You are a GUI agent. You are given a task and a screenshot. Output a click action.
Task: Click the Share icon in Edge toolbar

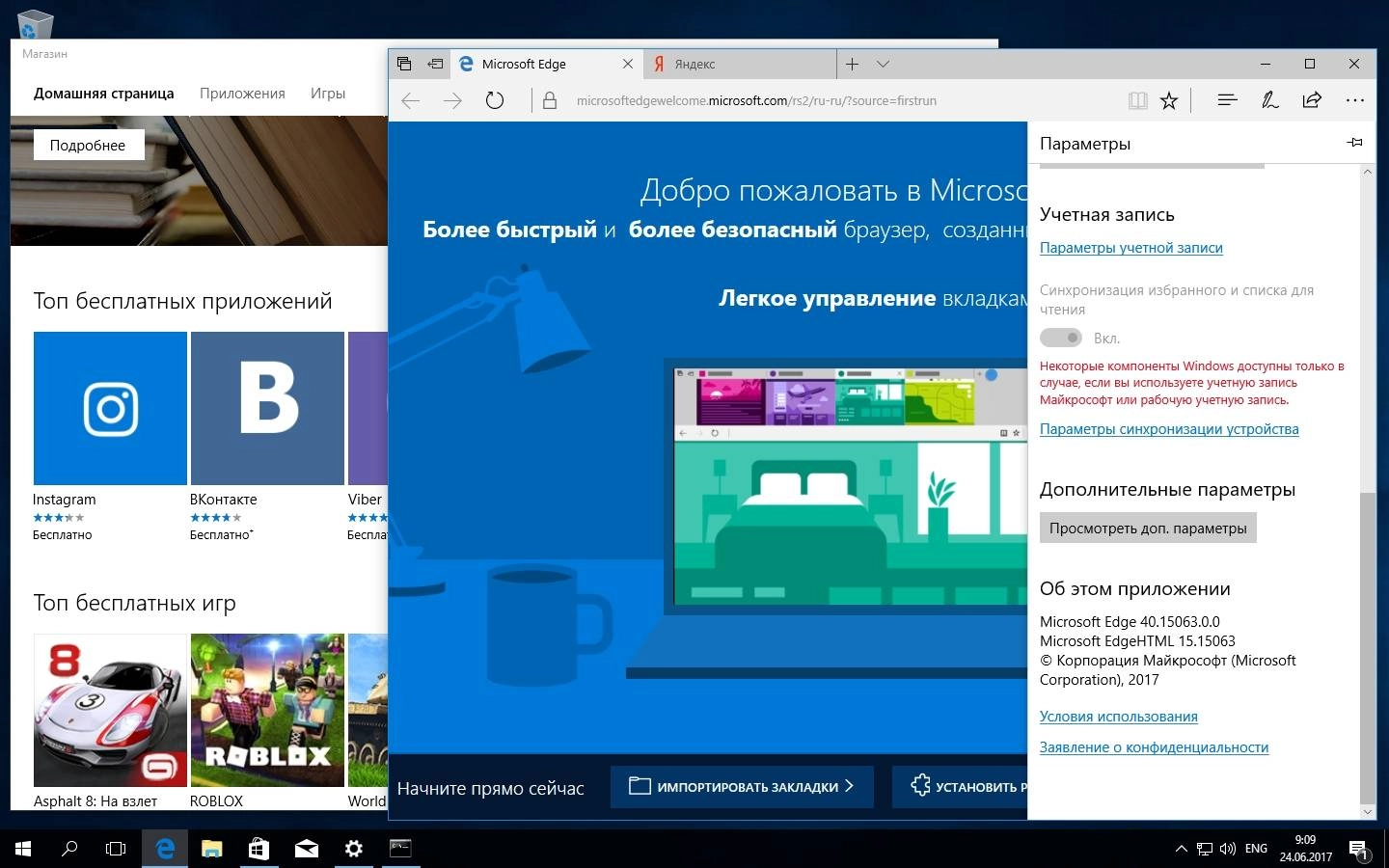(x=1312, y=100)
